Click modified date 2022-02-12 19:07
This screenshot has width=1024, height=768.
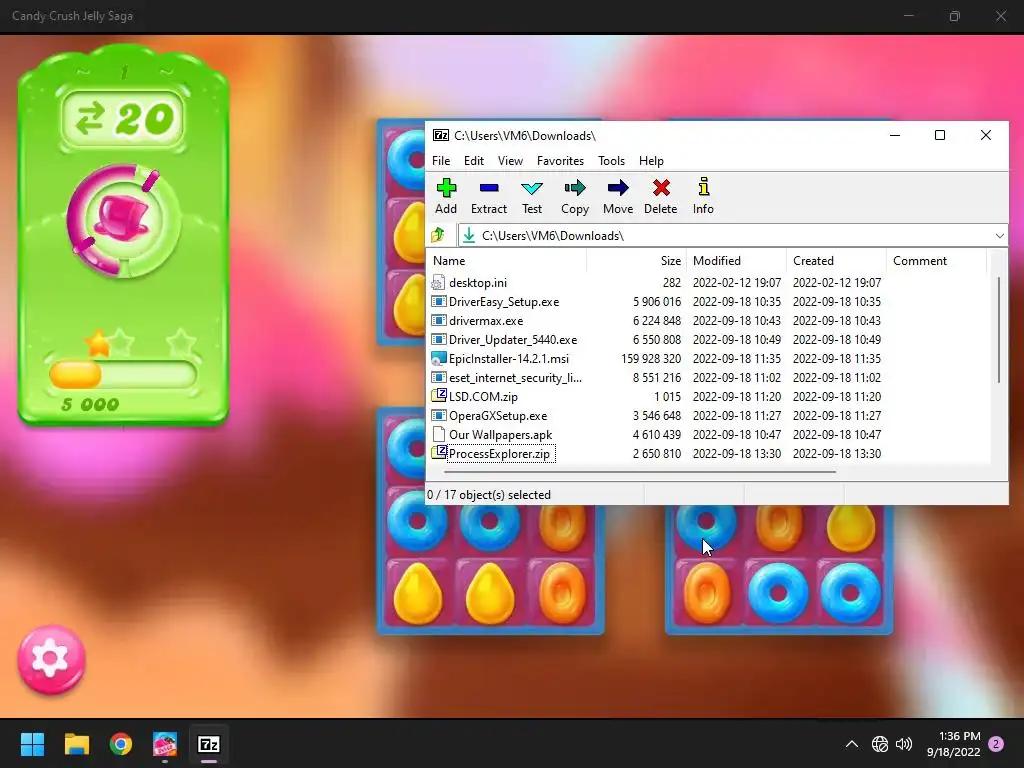tap(737, 283)
